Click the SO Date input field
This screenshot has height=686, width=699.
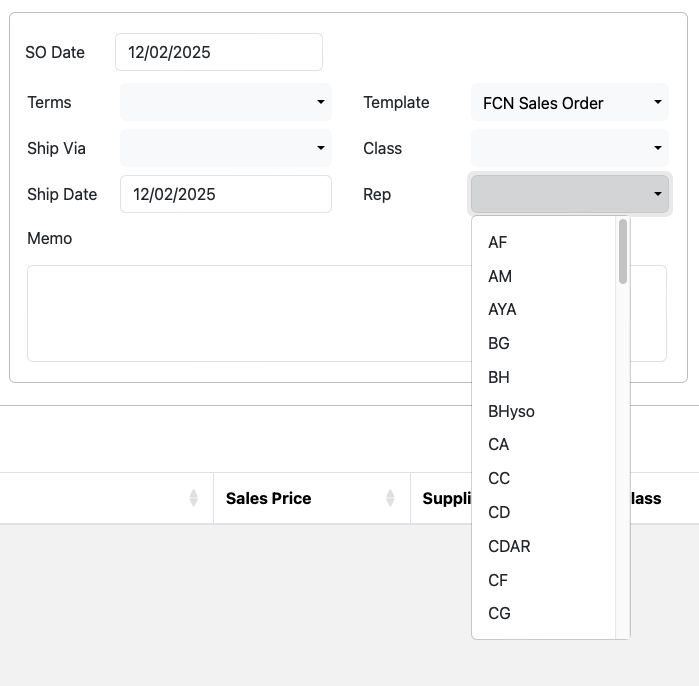pyautogui.click(x=218, y=52)
